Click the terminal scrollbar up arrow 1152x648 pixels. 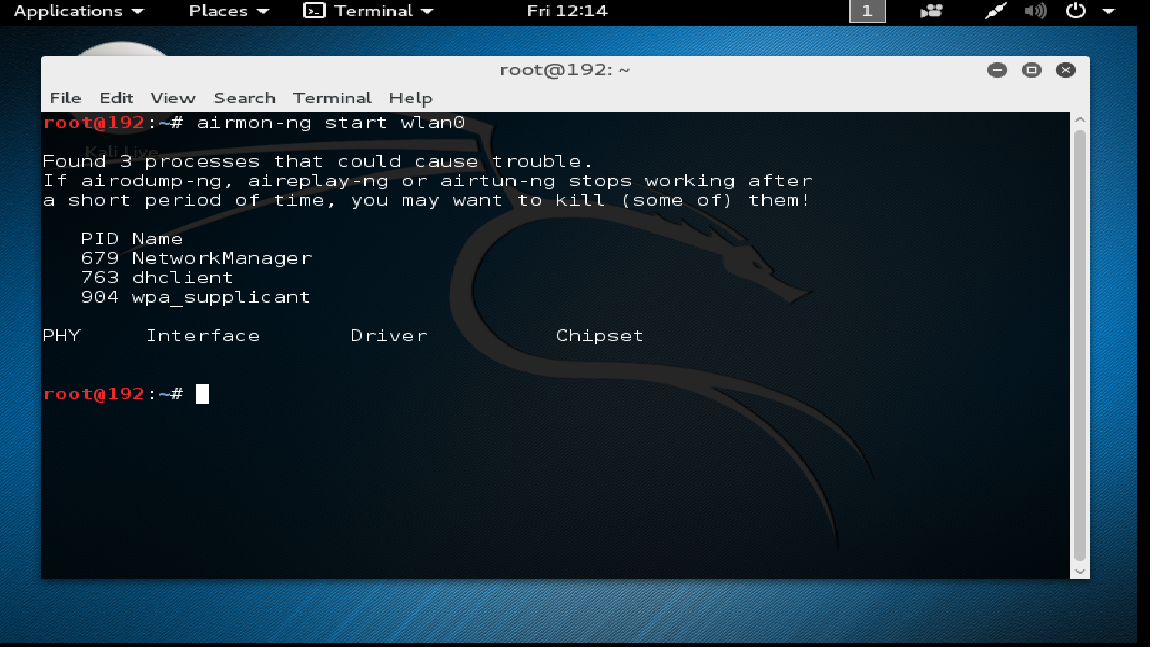click(1079, 119)
